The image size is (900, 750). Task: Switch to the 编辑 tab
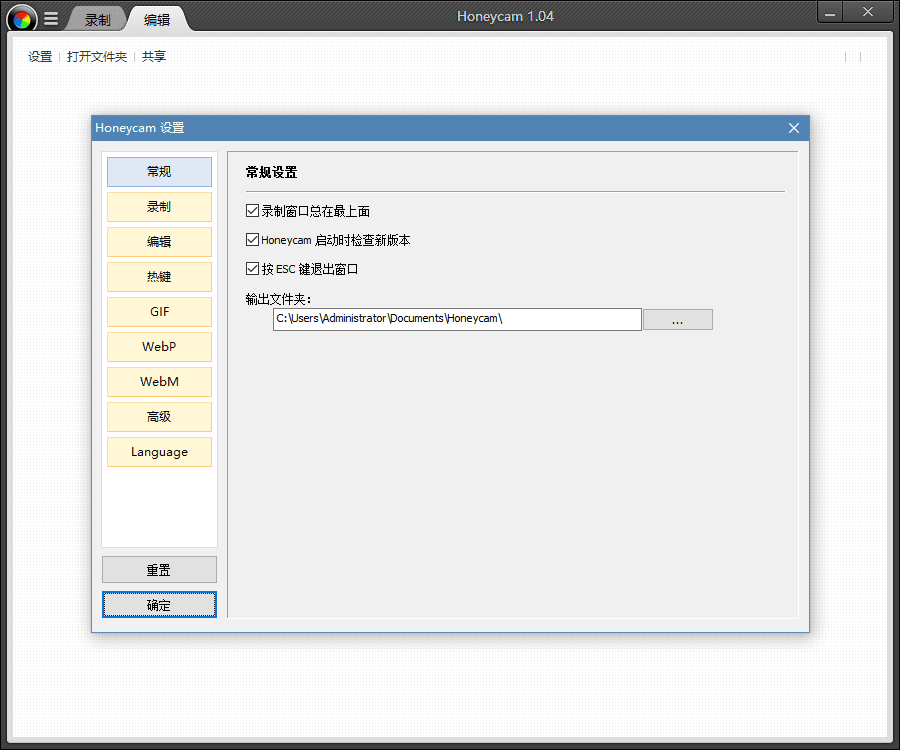point(157,20)
